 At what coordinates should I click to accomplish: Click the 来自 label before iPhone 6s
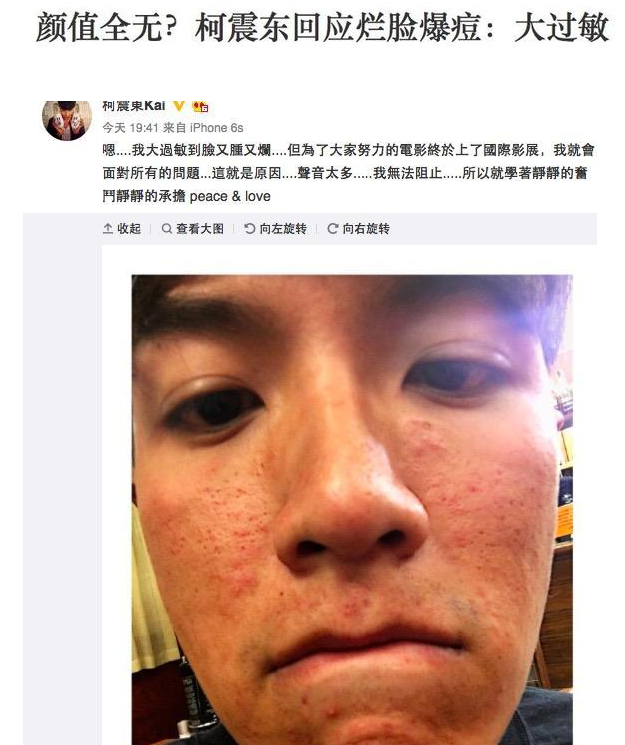pos(174,128)
